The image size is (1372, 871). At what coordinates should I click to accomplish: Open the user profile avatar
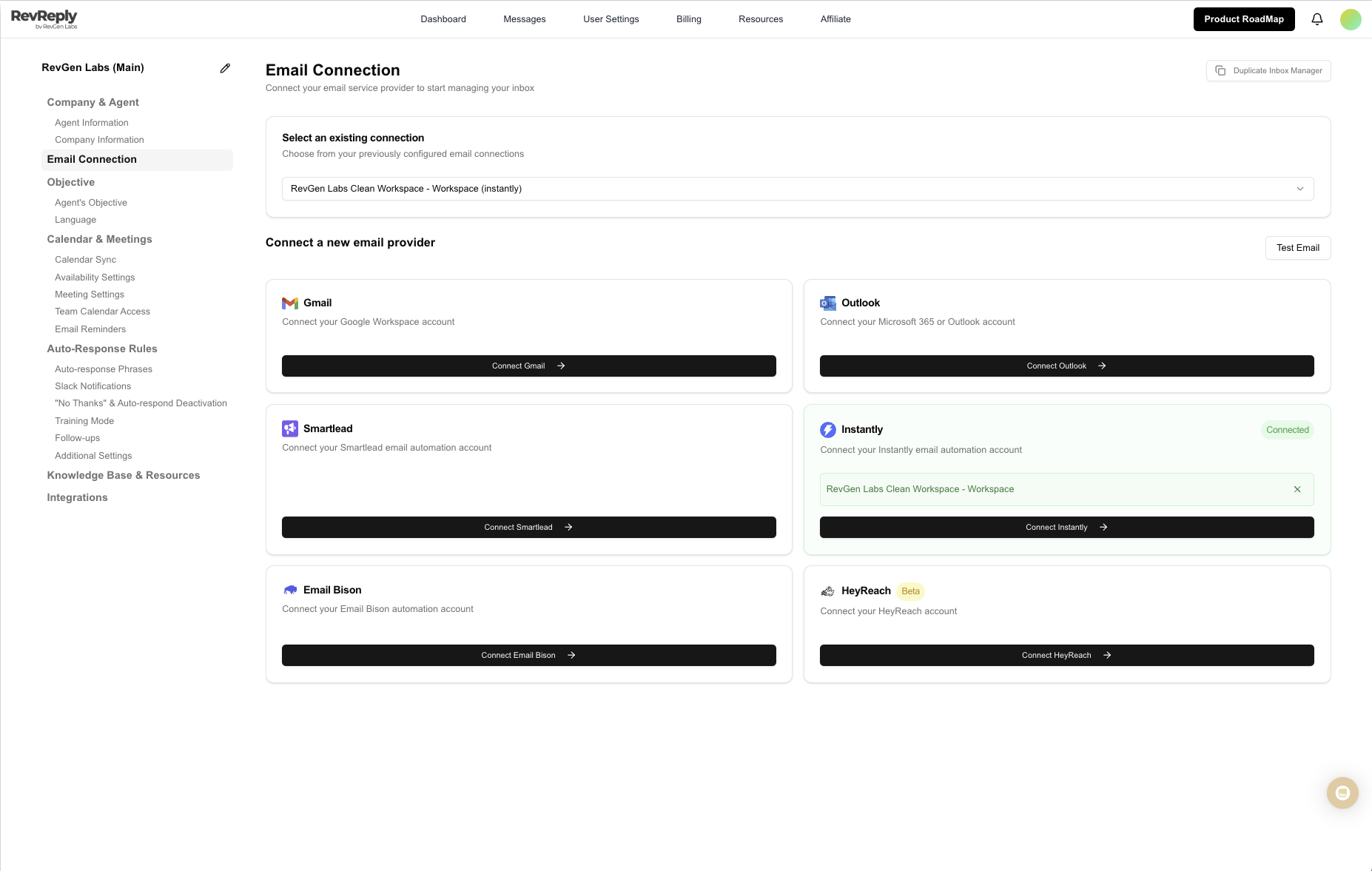[1351, 19]
